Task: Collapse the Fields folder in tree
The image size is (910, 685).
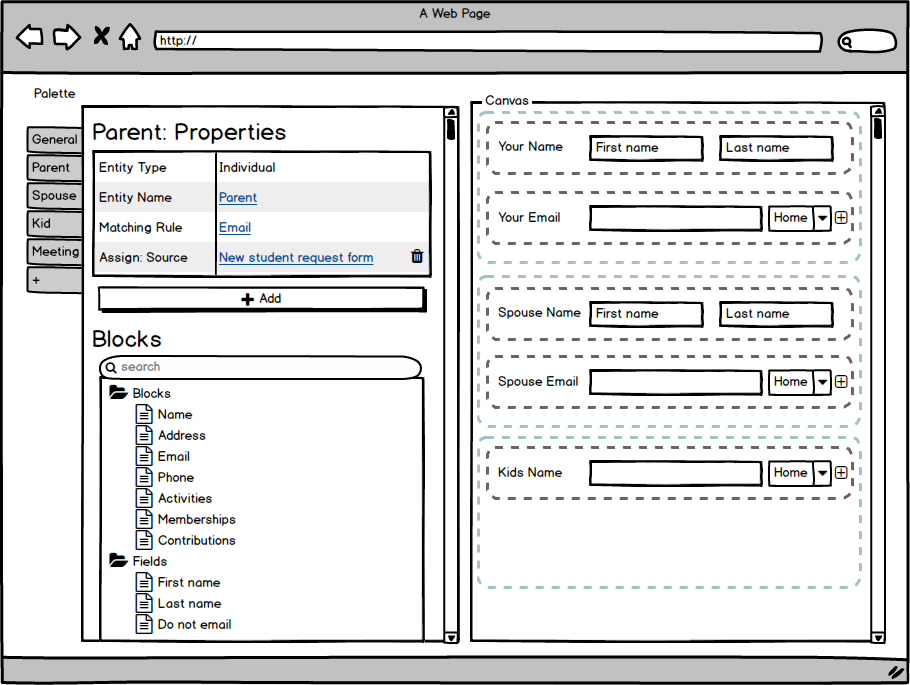Action: [x=118, y=561]
